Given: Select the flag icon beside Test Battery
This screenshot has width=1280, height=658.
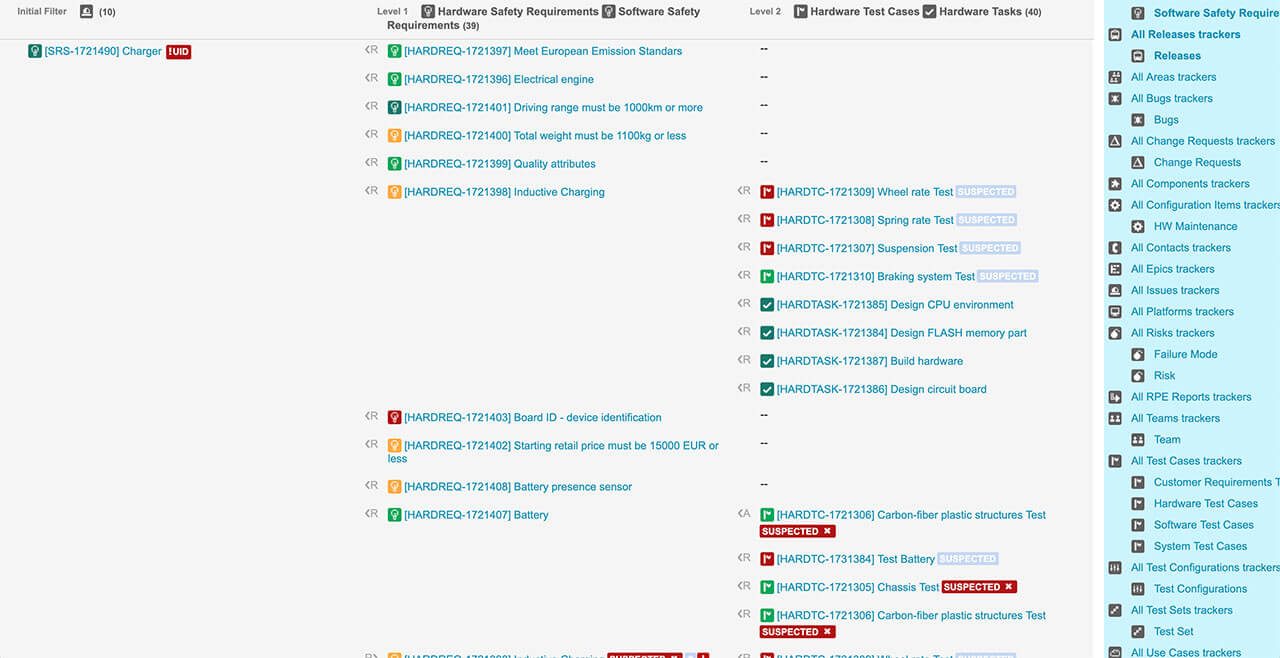Looking at the screenshot, I should [767, 559].
